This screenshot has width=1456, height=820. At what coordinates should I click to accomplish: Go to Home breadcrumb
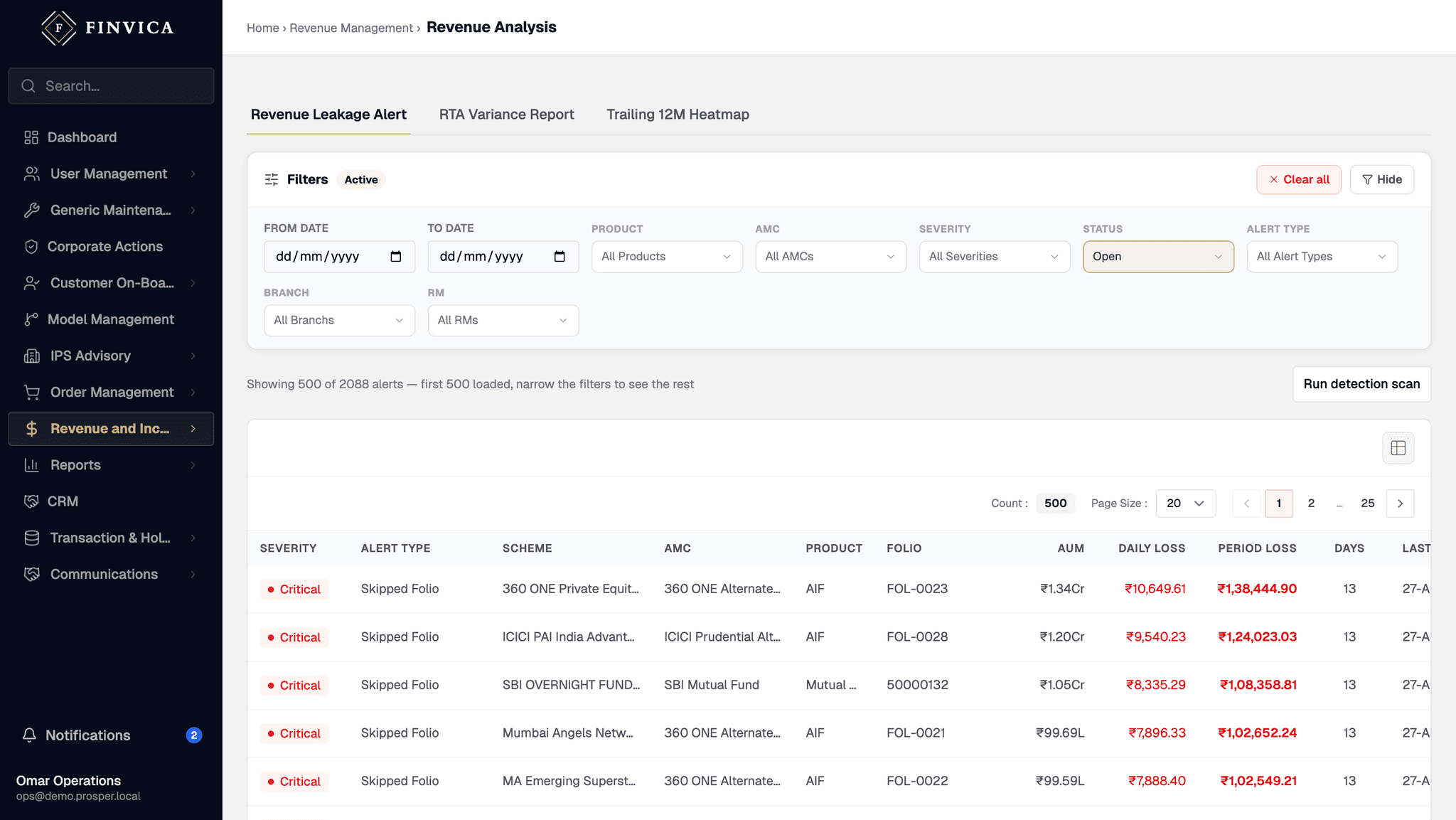click(x=262, y=28)
